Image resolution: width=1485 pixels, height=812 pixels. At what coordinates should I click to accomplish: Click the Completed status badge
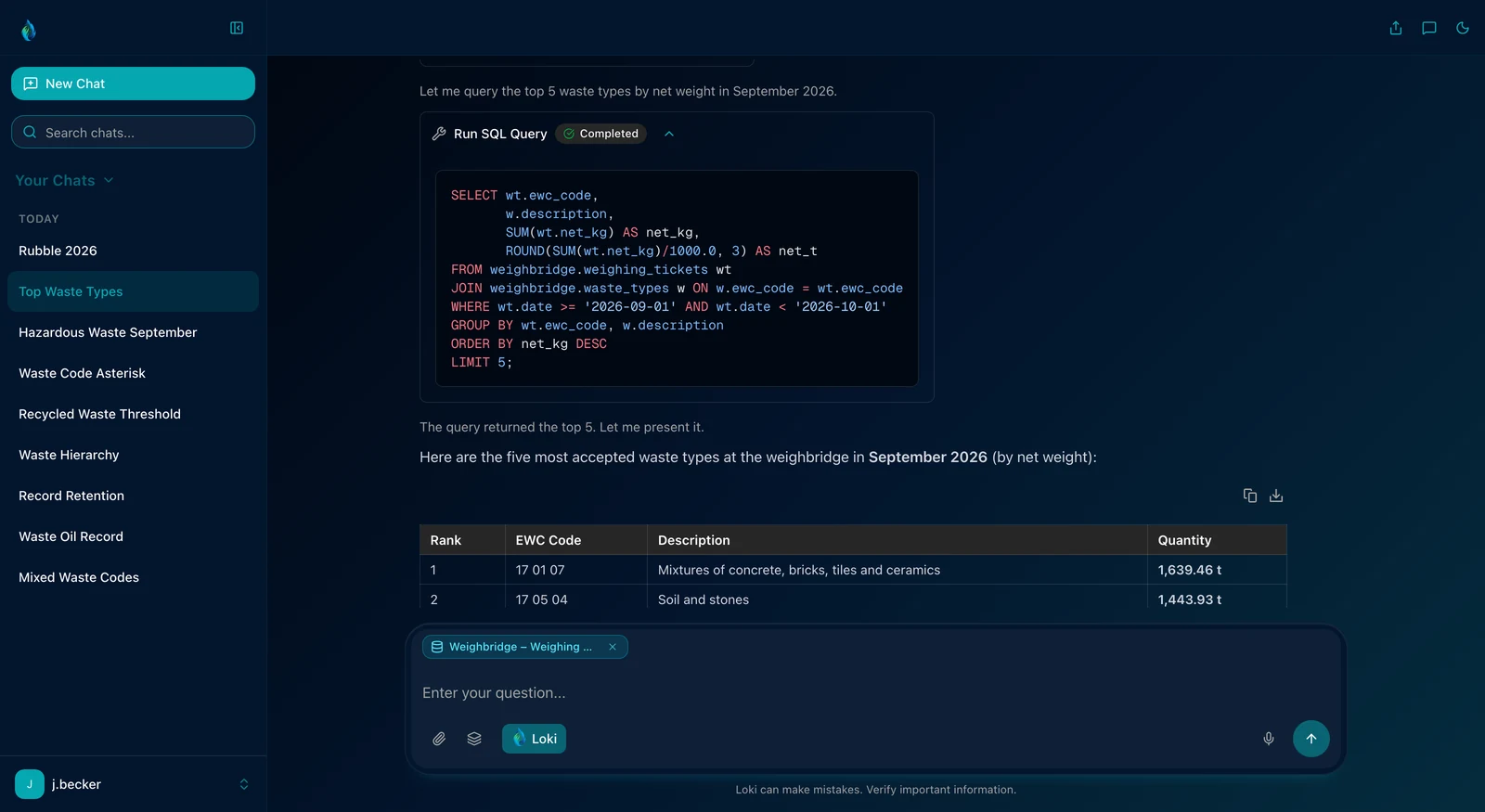tap(601, 134)
